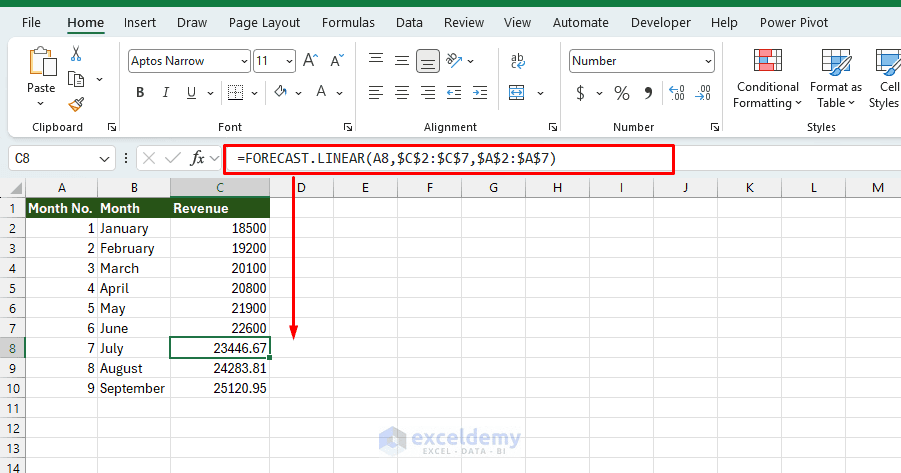Viewport: 901px width, 473px height.
Task: Open text orientation tool
Action: click(454, 60)
